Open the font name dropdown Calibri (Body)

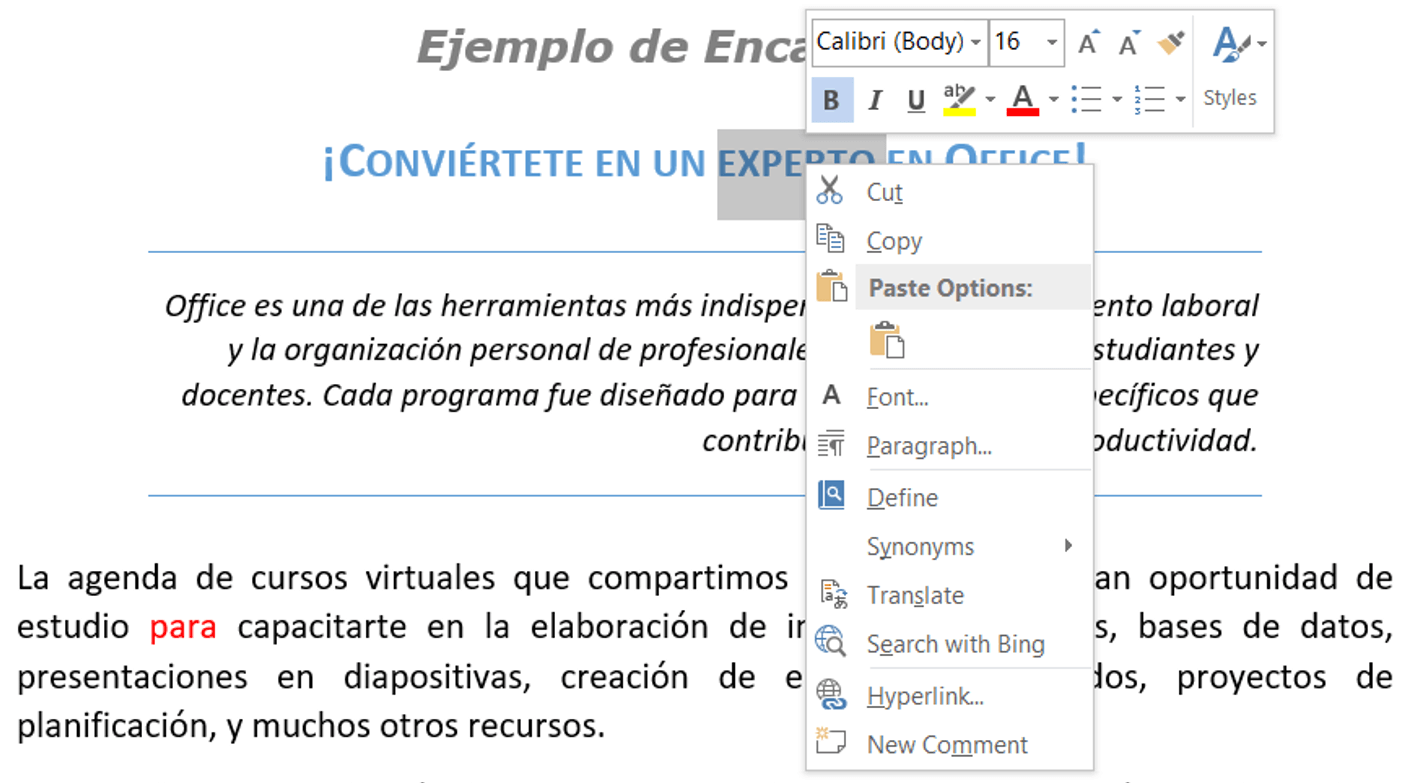point(975,43)
